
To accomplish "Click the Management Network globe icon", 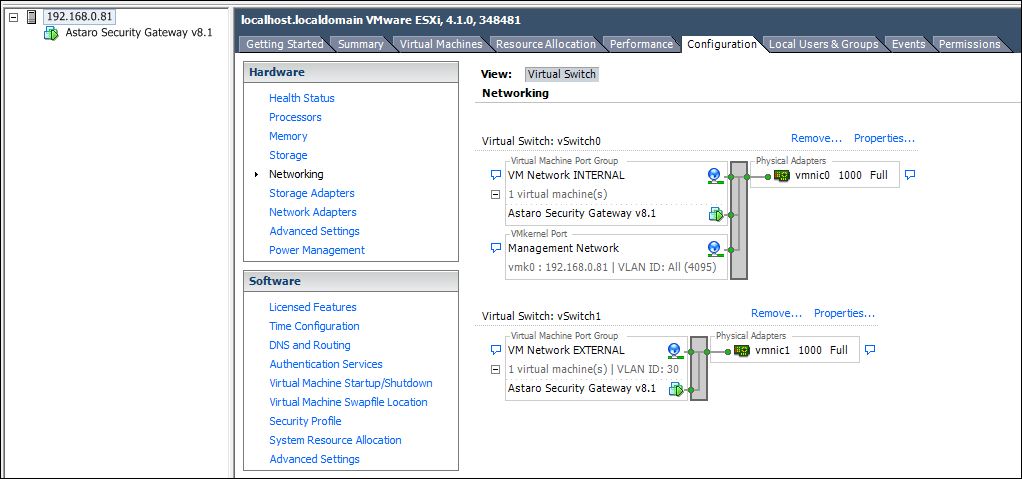I will click(714, 248).
